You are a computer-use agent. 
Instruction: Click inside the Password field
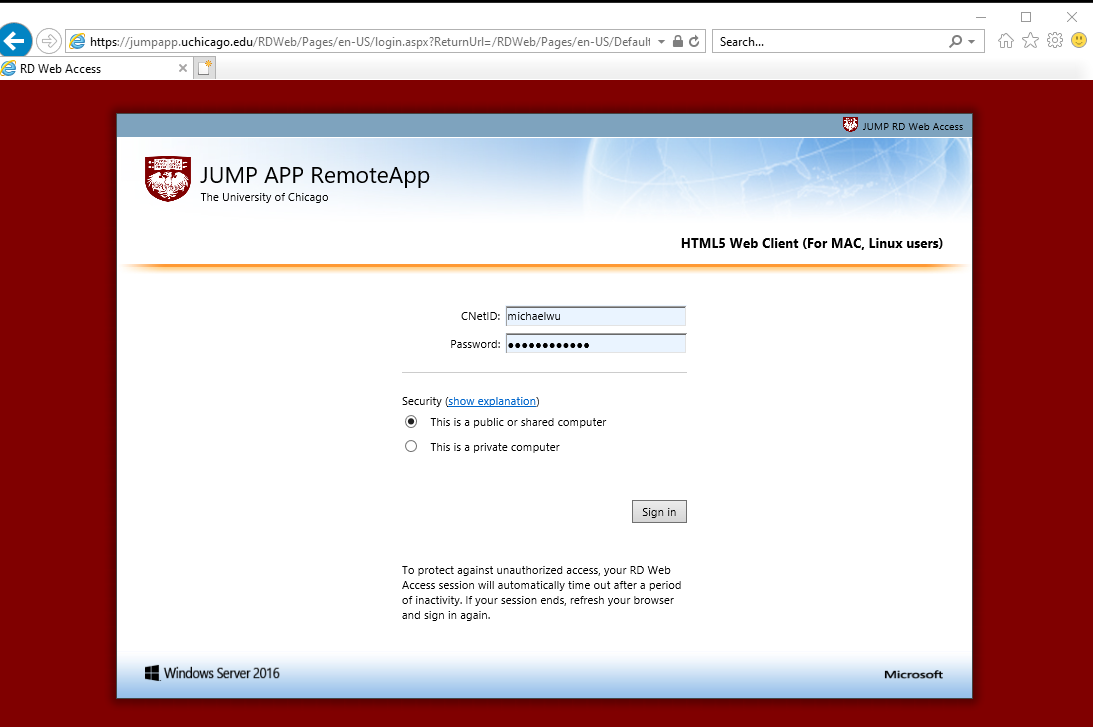[595, 343]
